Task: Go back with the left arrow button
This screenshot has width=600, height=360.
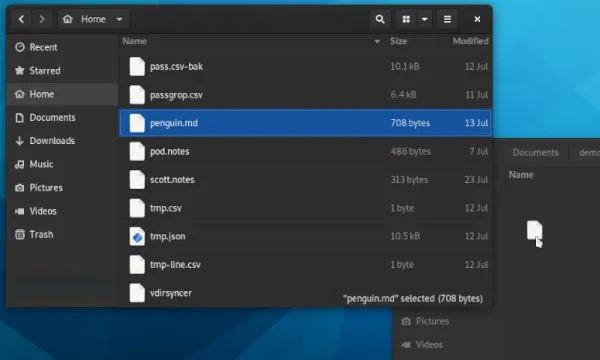Action: 21,19
